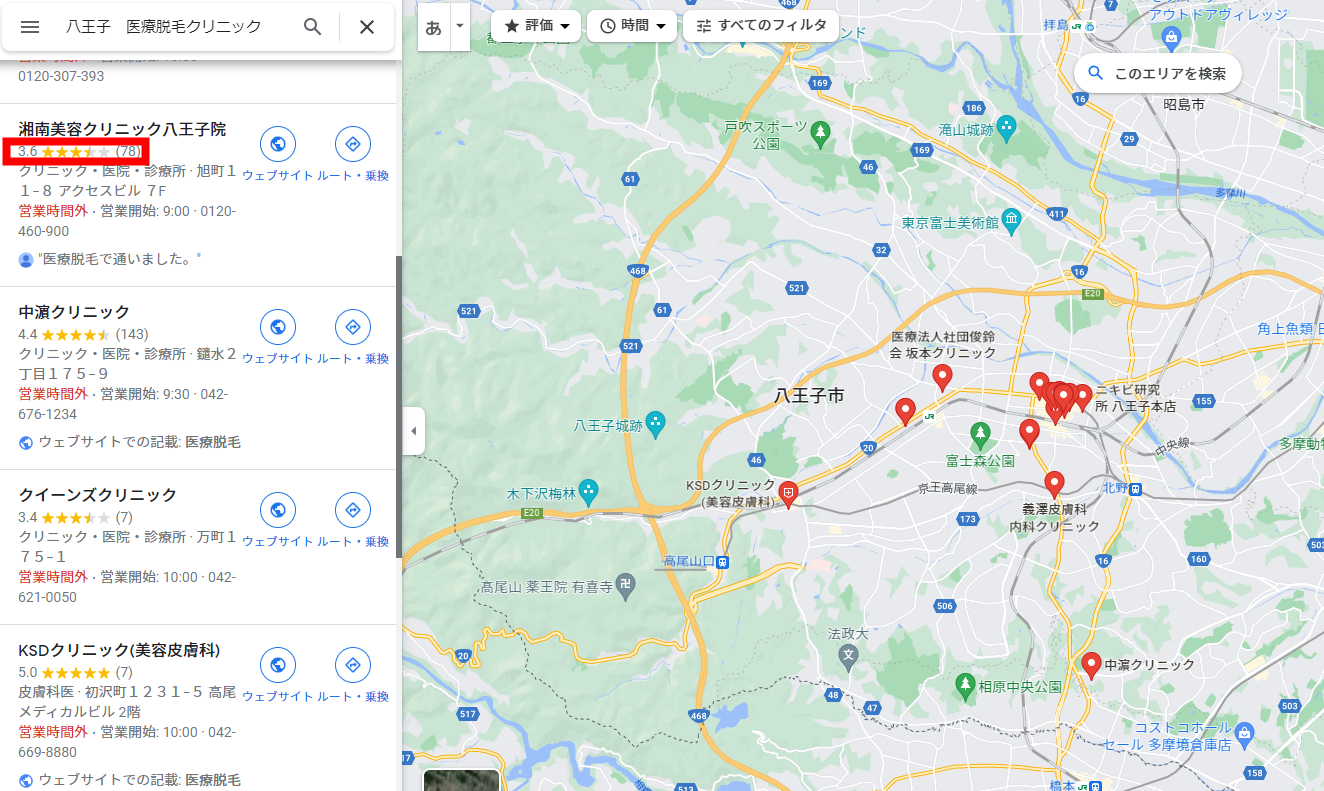Select 中濵クリニック listing title
This screenshot has height=791, width=1324.
coord(74,312)
